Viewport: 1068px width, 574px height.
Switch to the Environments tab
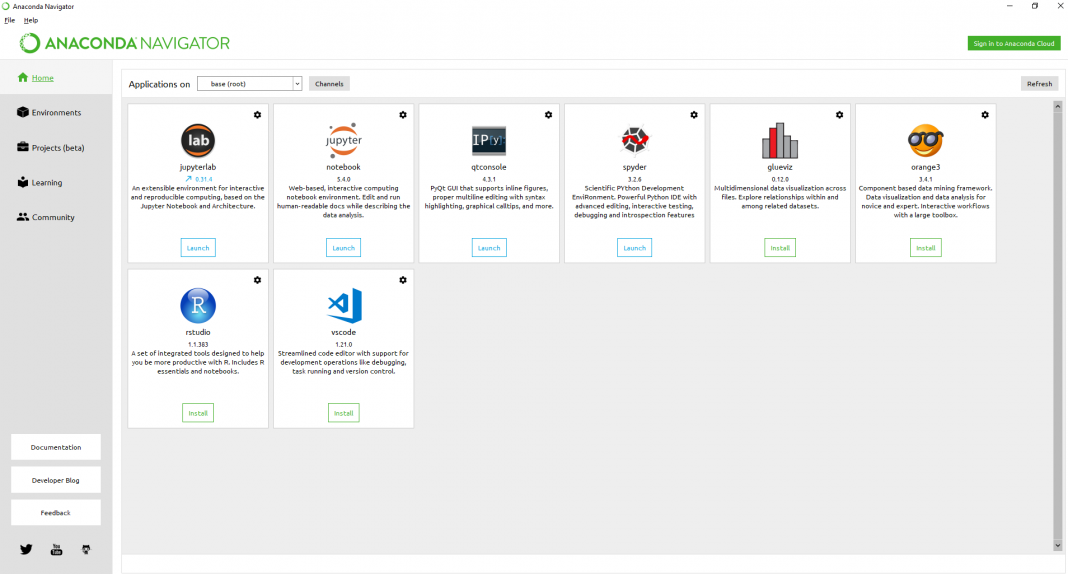point(56,113)
